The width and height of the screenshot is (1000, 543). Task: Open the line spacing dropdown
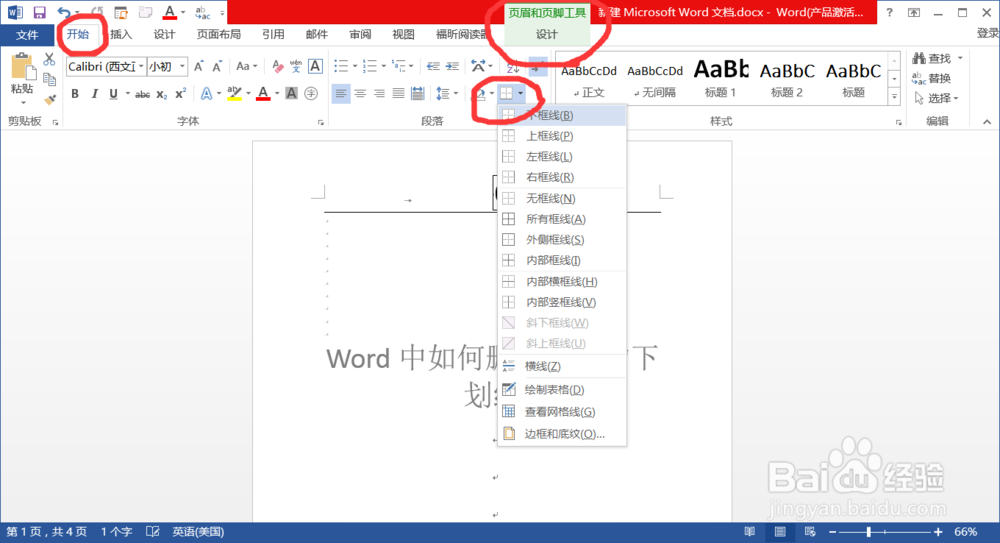[447, 94]
